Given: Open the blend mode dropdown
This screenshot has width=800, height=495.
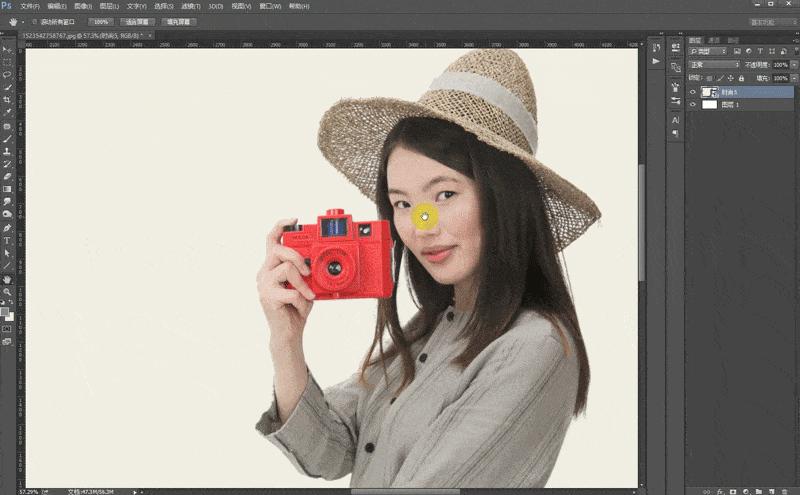Looking at the screenshot, I should (714, 64).
